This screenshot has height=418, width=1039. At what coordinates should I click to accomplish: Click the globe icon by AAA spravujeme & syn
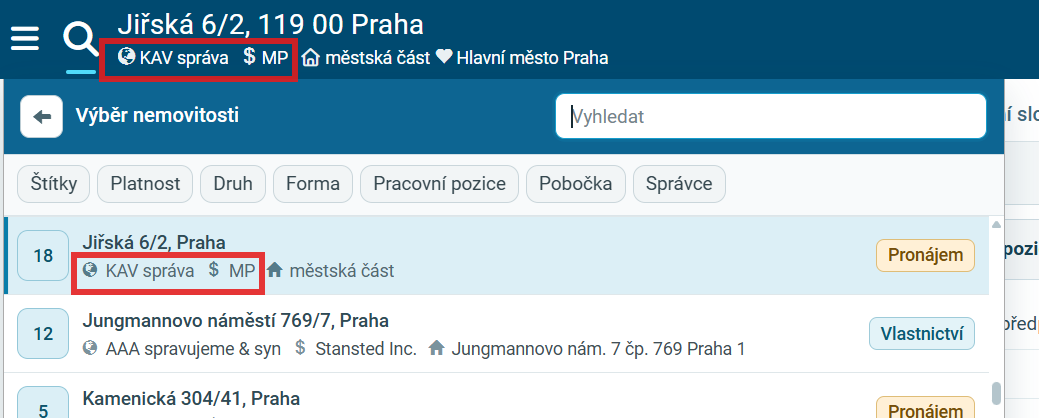point(91,348)
